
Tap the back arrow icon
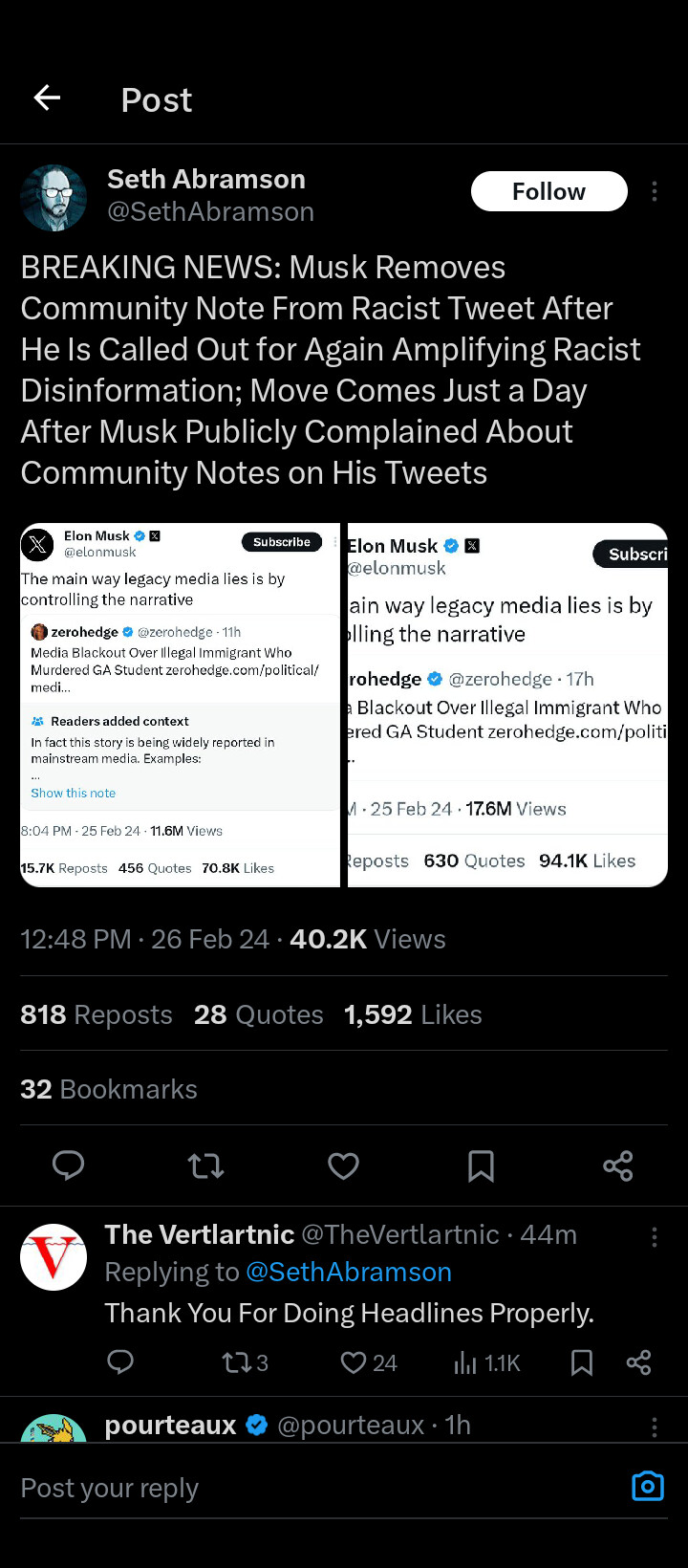(x=47, y=98)
